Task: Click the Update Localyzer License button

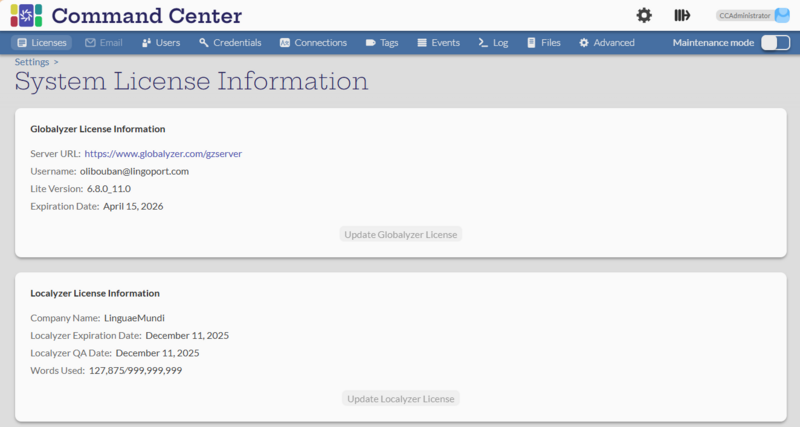Action: click(400, 398)
